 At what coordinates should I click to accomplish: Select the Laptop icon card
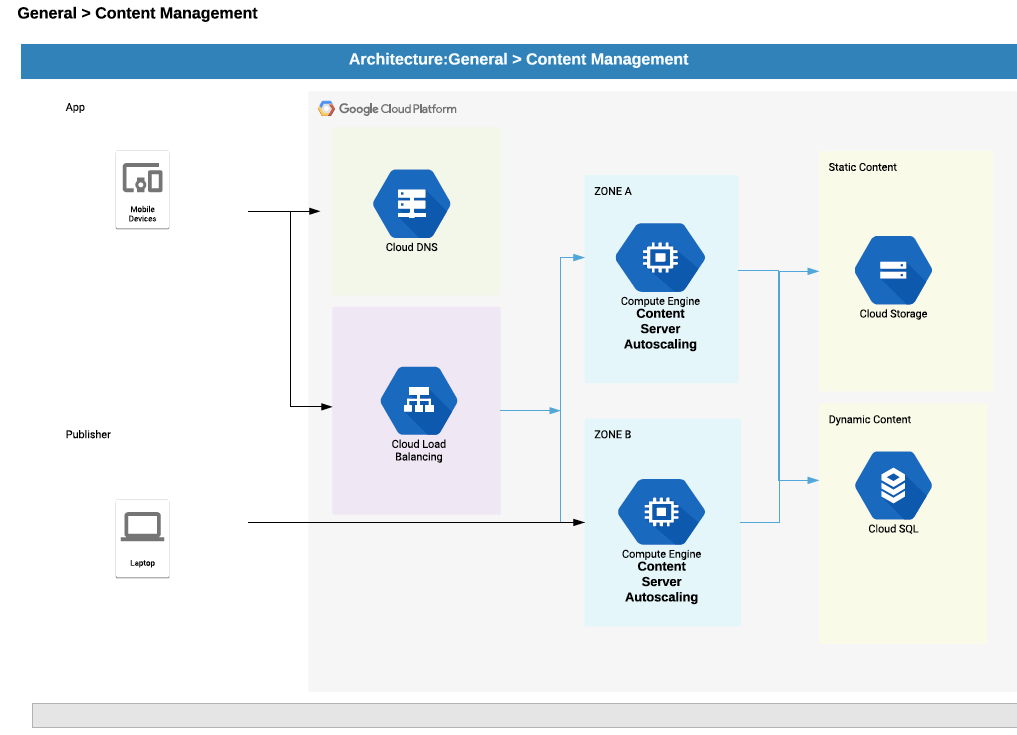pyautogui.click(x=143, y=538)
